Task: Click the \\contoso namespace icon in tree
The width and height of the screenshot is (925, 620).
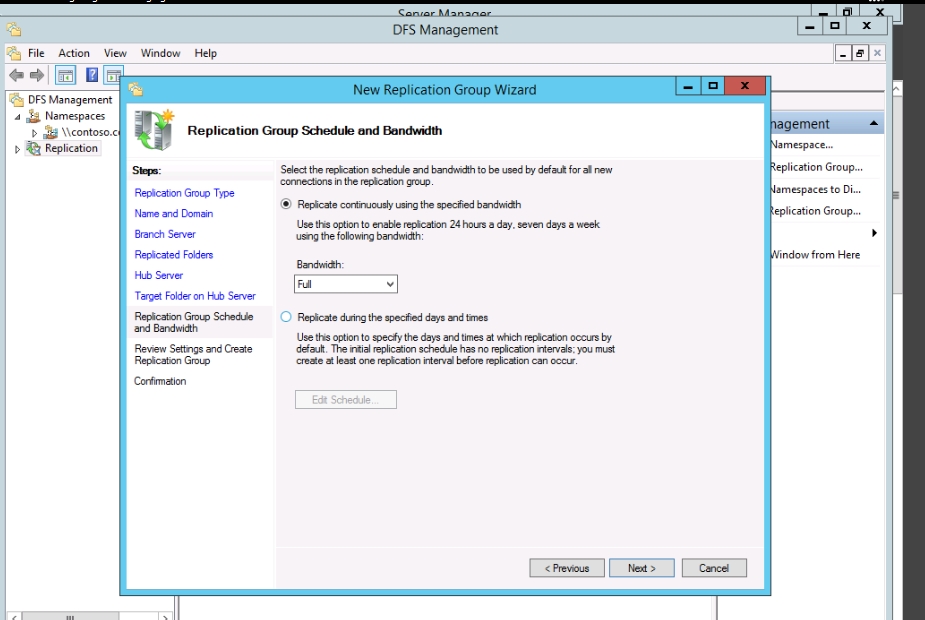Action: (x=51, y=132)
